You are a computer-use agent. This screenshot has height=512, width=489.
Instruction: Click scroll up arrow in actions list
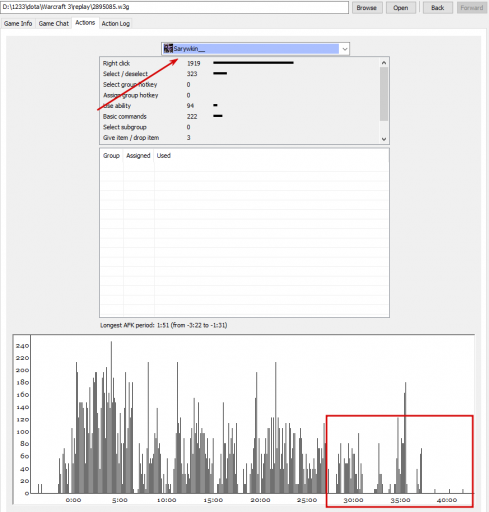click(384, 63)
